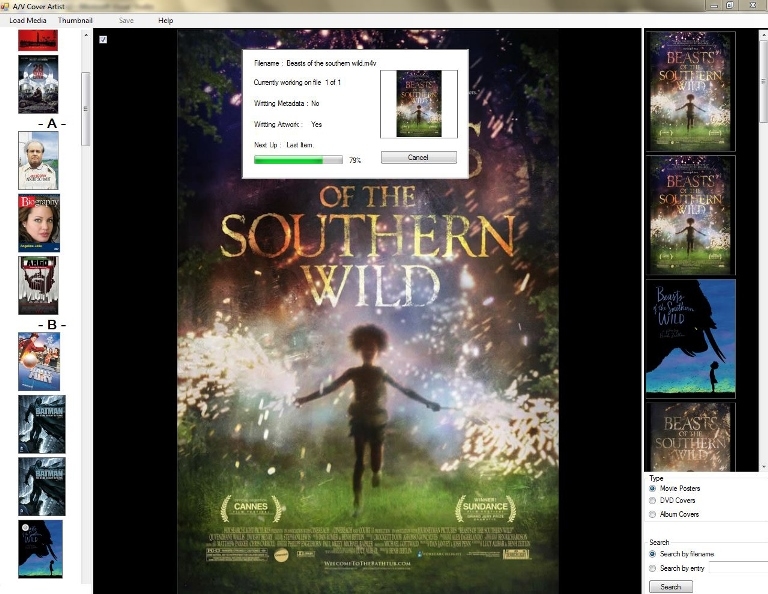Click the letter B section header
The image size is (768, 594).
pos(51,325)
